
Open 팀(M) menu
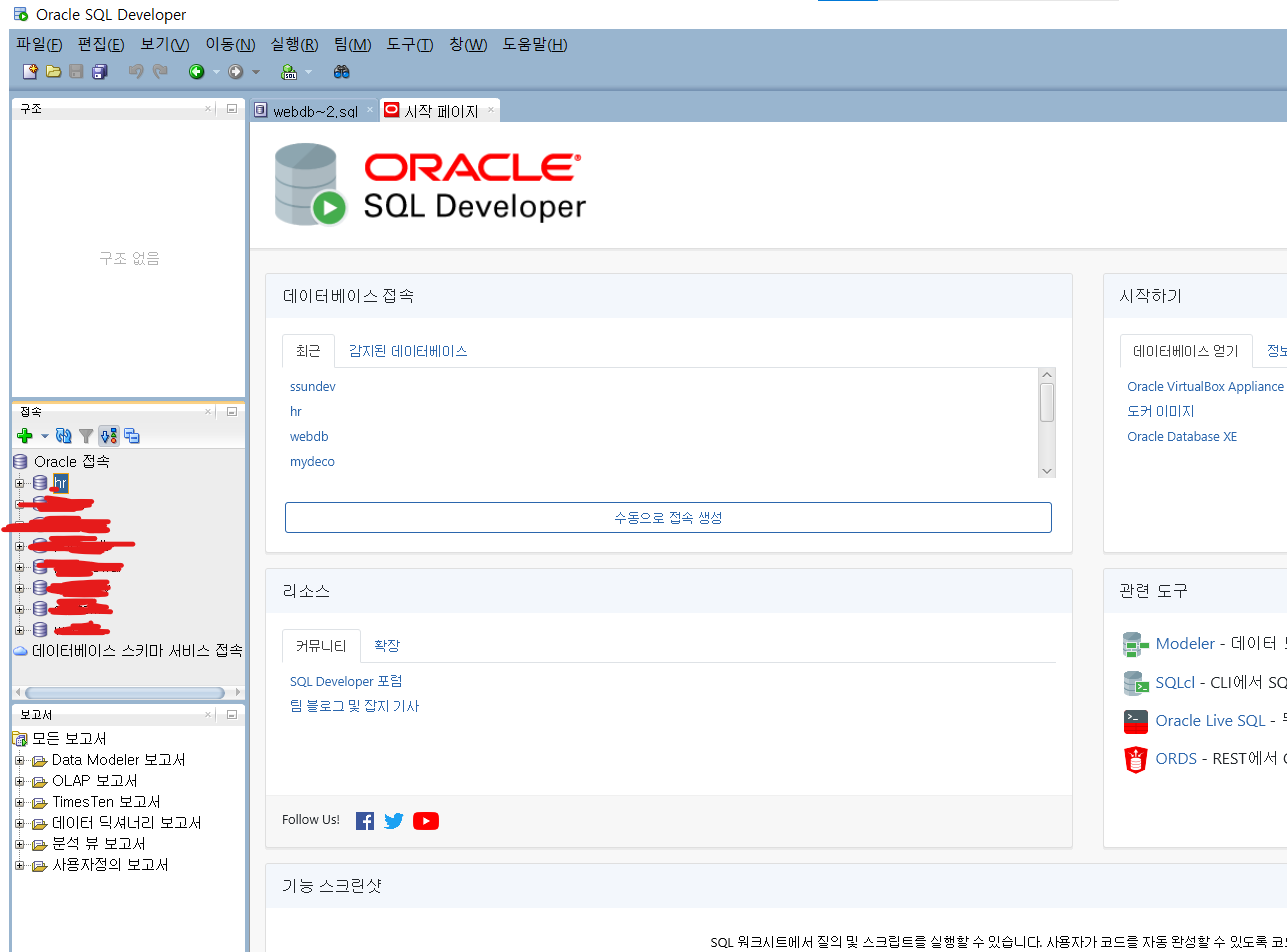tap(352, 44)
